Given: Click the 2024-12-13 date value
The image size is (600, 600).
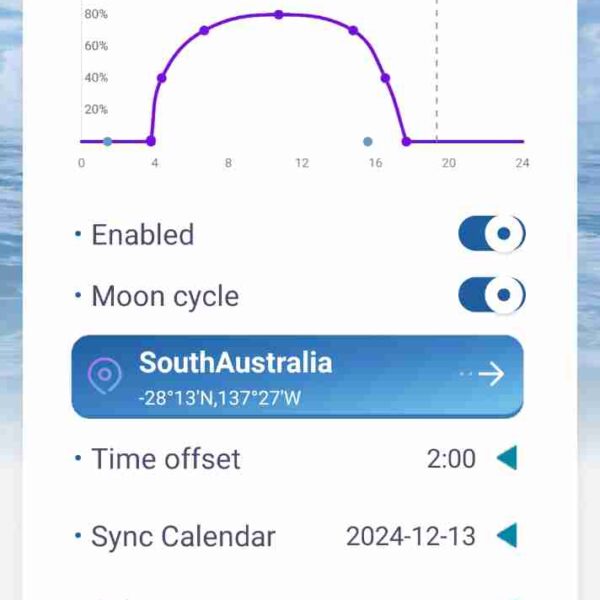Looking at the screenshot, I should [411, 536].
